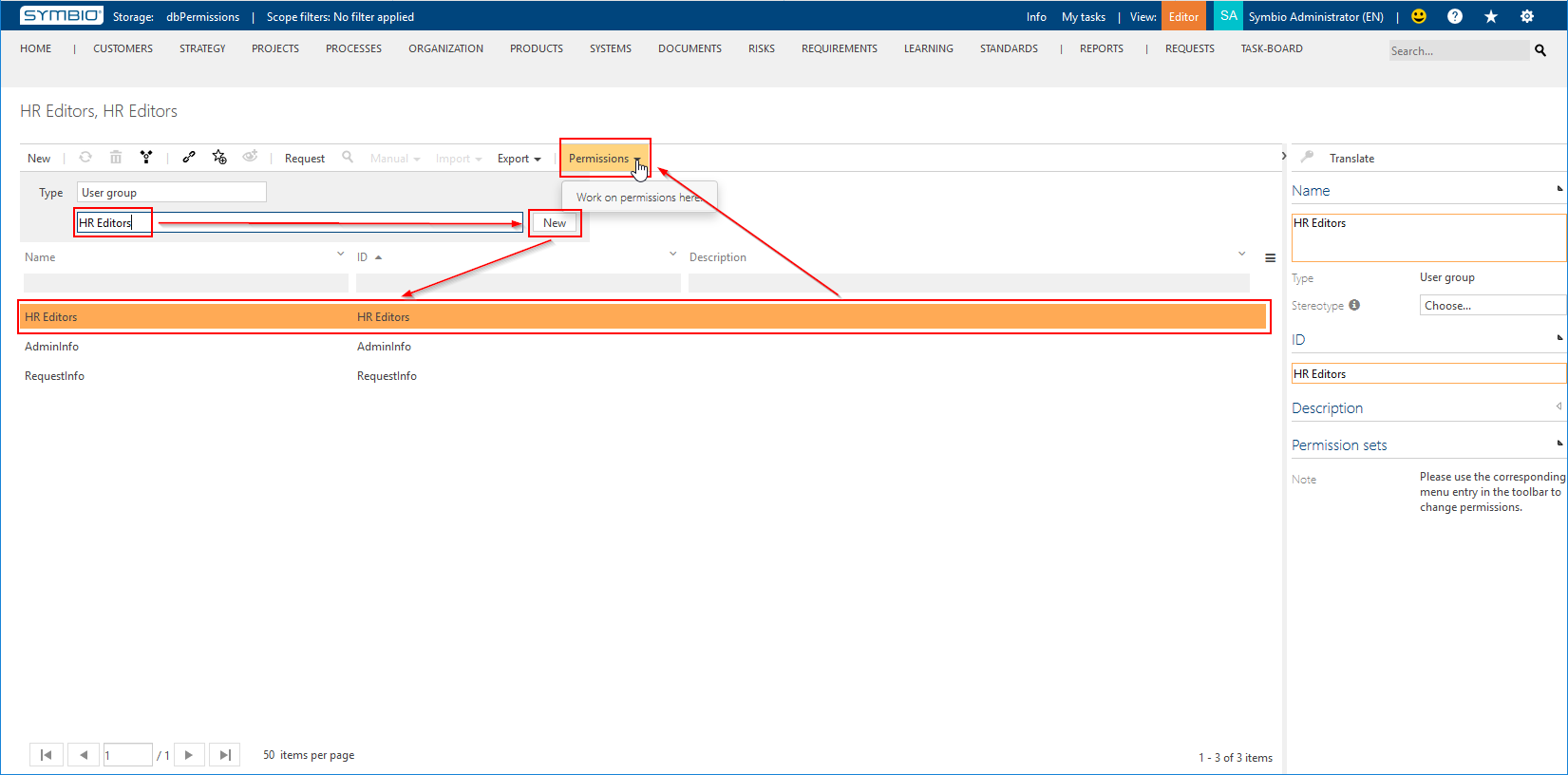Open Description column filter chevron
Viewport: 1568px width, 775px height.
click(1241, 254)
